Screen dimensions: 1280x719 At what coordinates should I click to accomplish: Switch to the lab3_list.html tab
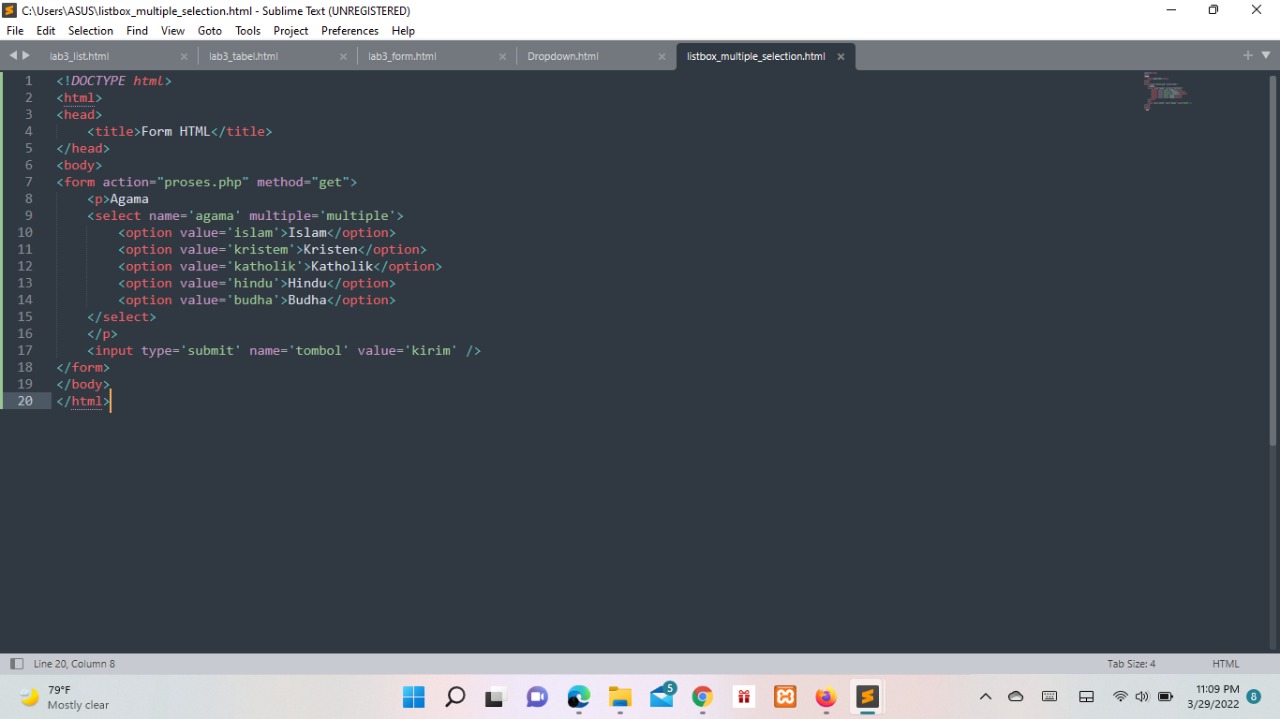(x=80, y=56)
